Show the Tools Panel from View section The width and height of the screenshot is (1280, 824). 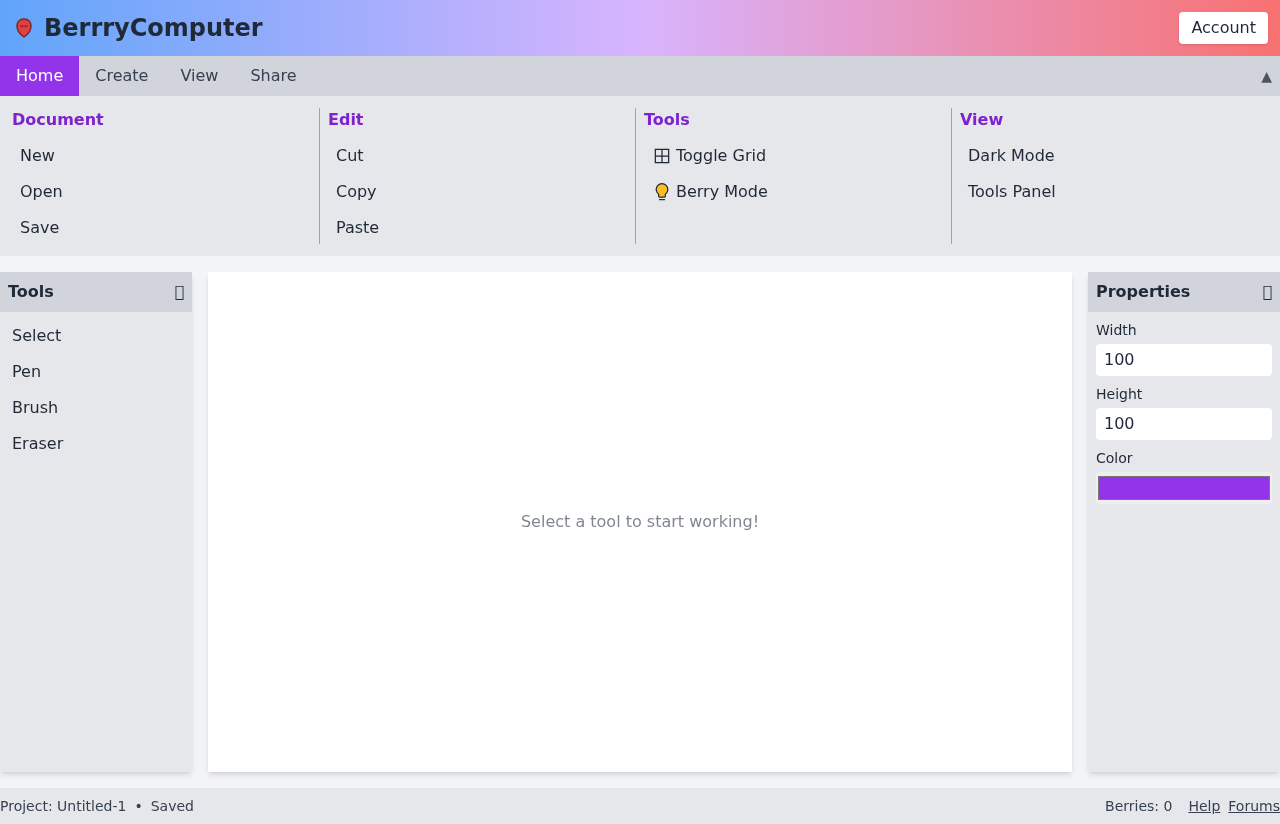coord(1011,191)
